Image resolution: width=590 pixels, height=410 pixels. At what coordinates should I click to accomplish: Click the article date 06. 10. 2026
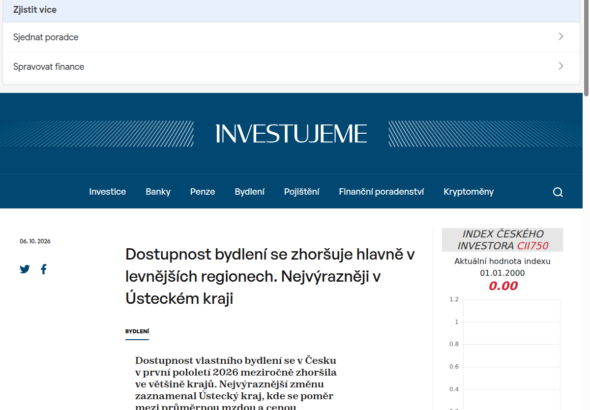tap(35, 241)
